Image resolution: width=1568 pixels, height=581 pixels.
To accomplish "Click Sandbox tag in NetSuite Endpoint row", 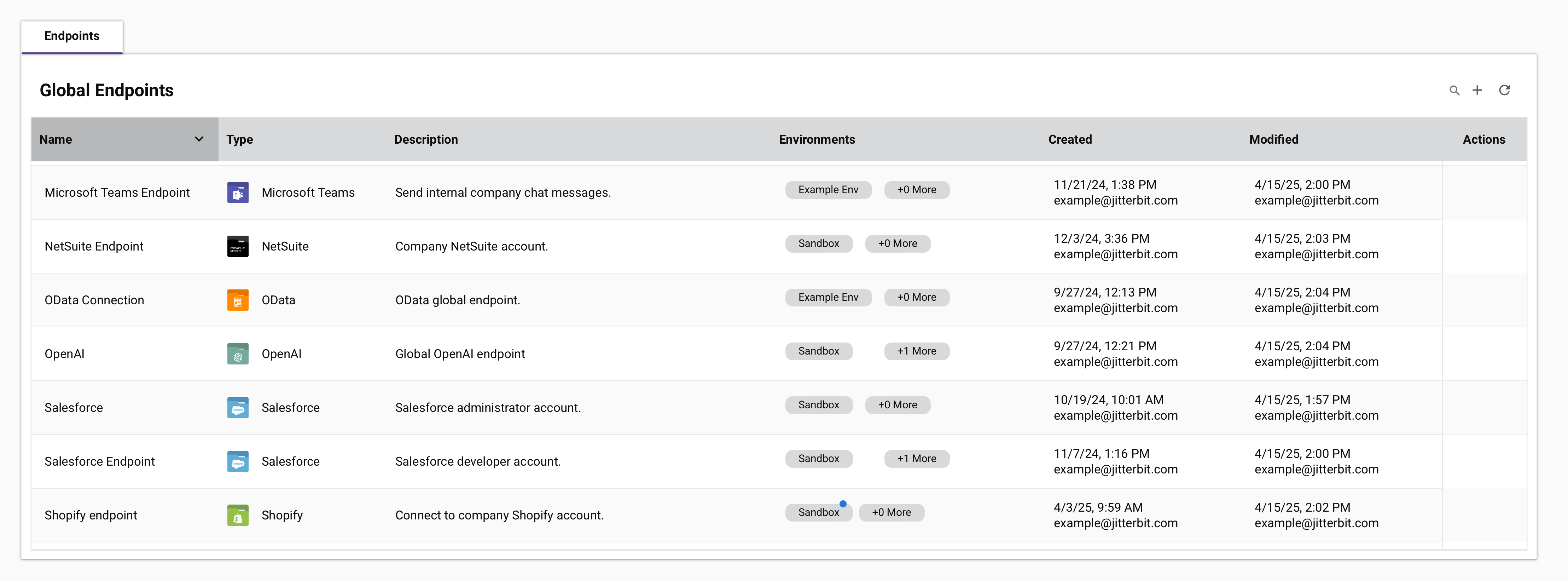I will pyautogui.click(x=818, y=243).
